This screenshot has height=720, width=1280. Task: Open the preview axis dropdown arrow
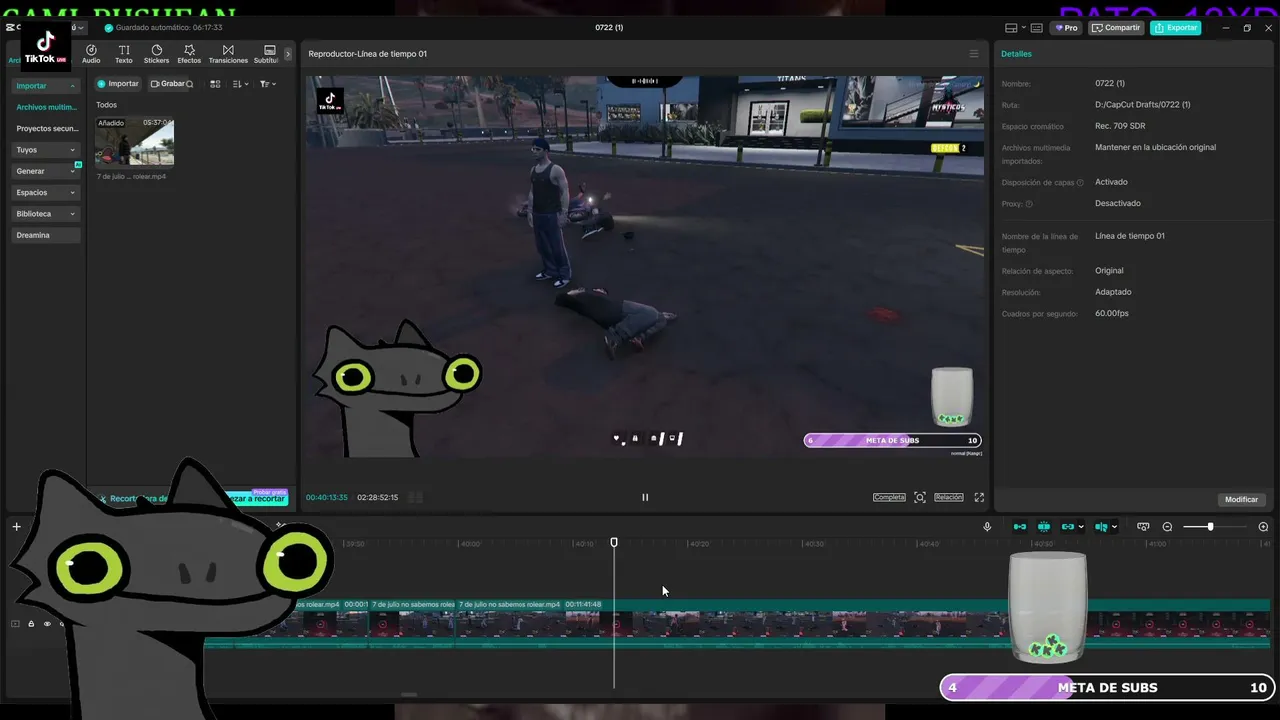[x=1114, y=527]
